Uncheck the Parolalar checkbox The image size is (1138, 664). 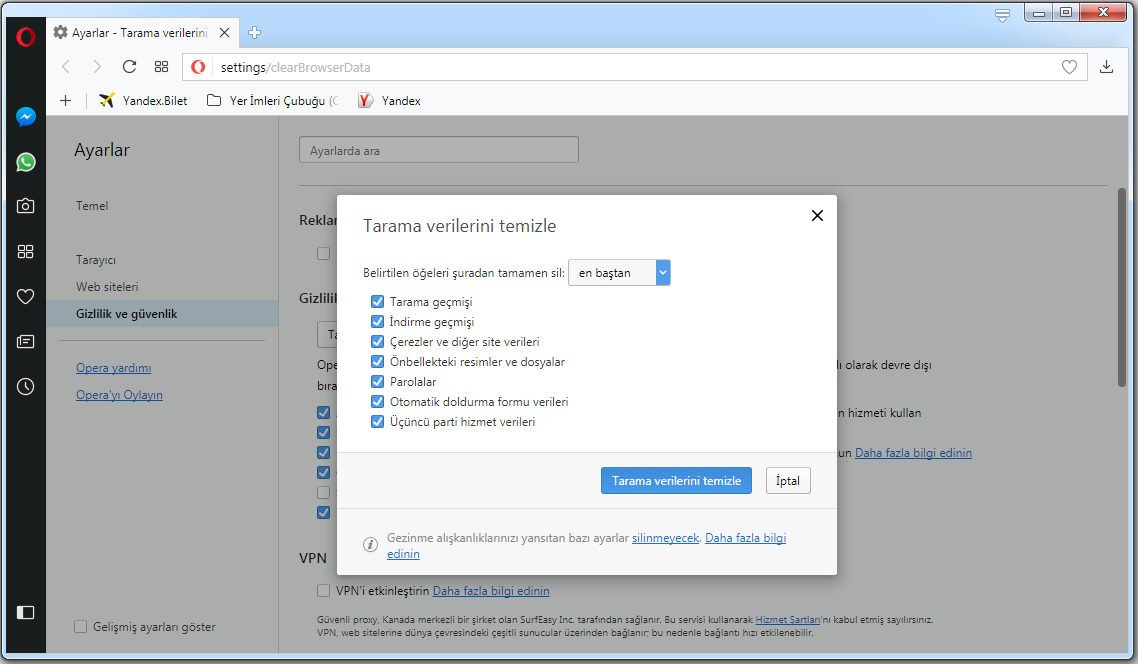click(x=377, y=382)
